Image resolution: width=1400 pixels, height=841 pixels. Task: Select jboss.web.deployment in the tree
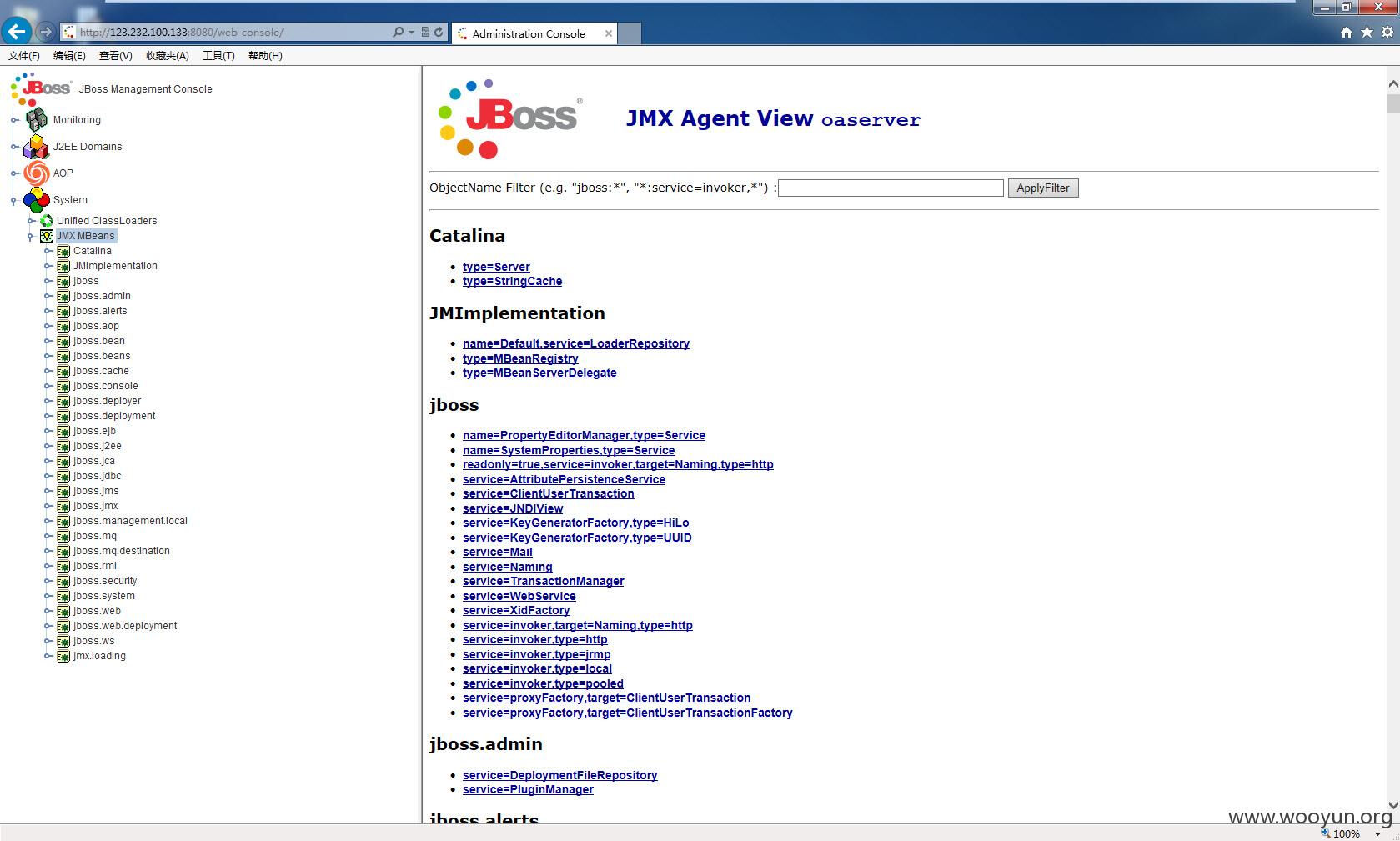coord(125,626)
